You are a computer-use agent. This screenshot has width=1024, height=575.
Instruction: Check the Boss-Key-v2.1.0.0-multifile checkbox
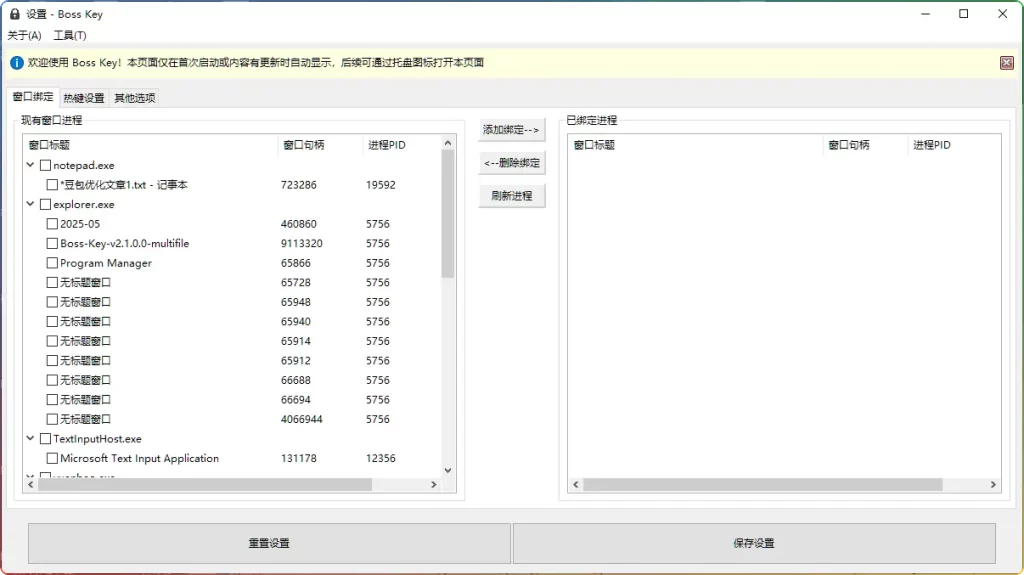(52, 244)
